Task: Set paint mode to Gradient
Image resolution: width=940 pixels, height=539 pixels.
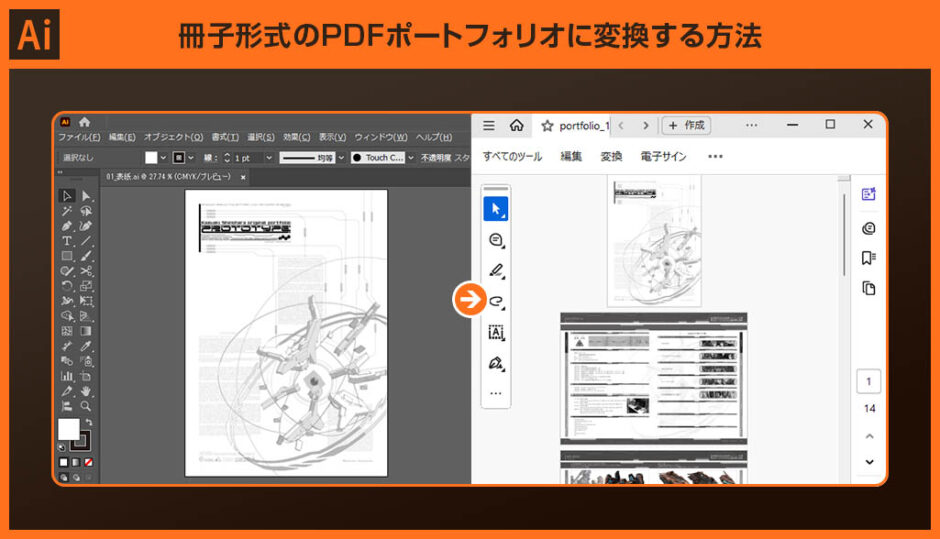Action: pyautogui.click(x=76, y=462)
